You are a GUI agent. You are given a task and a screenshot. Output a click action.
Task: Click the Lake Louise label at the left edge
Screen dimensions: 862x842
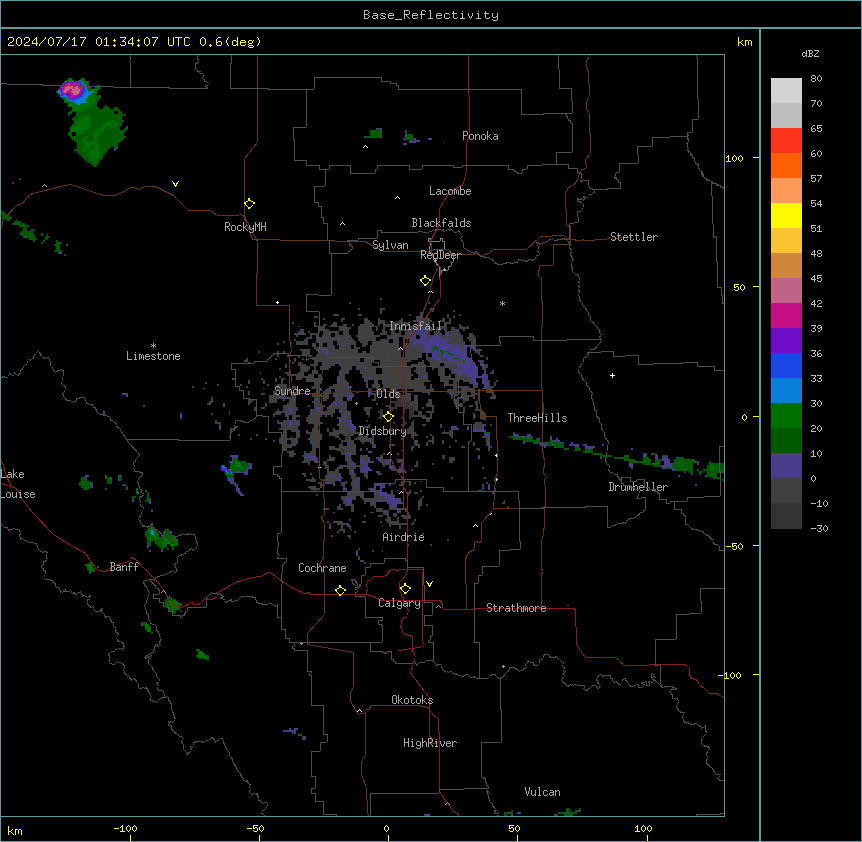click(x=16, y=484)
